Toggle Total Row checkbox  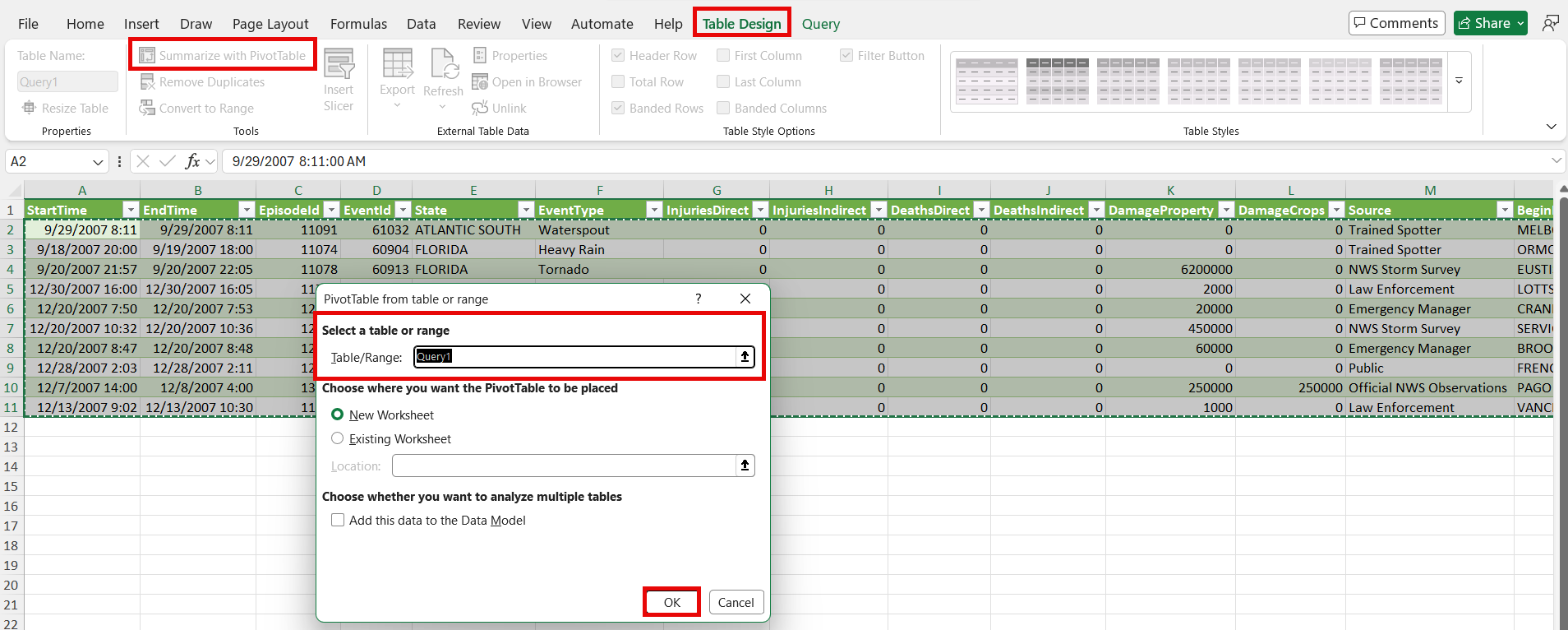click(618, 81)
